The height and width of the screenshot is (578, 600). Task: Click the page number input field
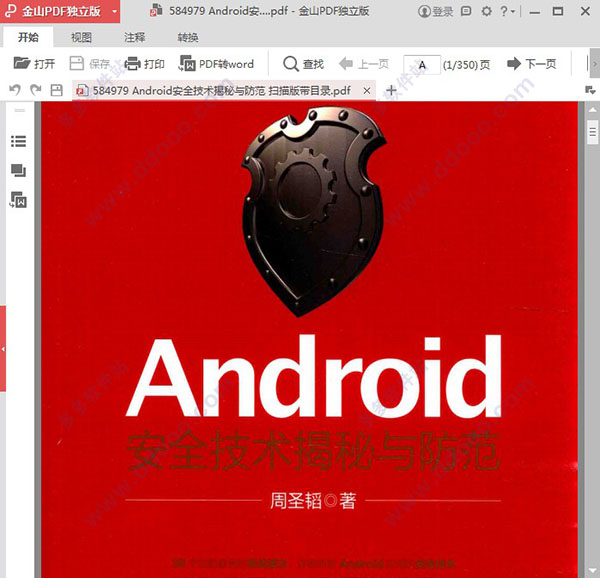pyautogui.click(x=422, y=65)
